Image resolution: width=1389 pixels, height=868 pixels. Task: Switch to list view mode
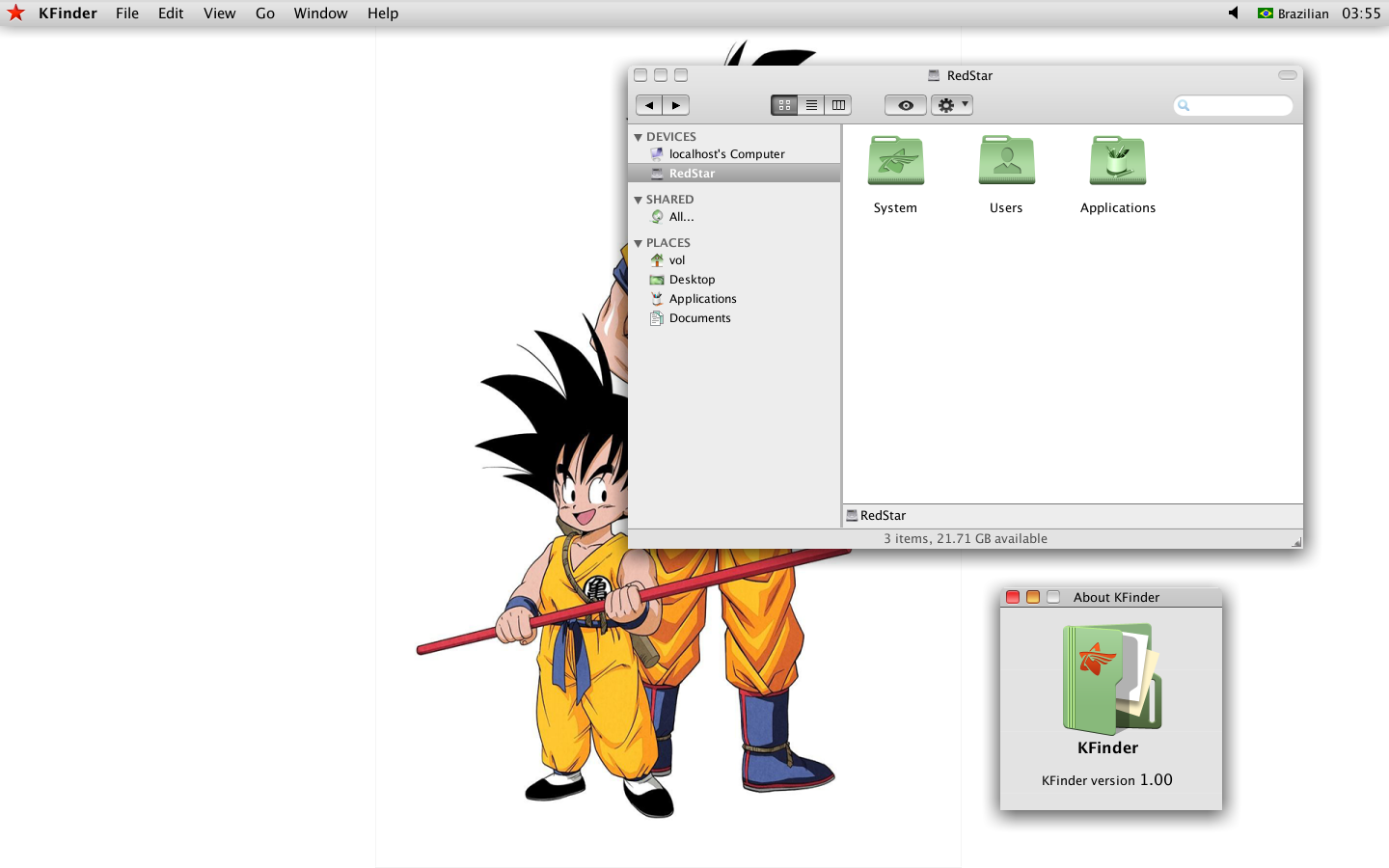pos(811,105)
